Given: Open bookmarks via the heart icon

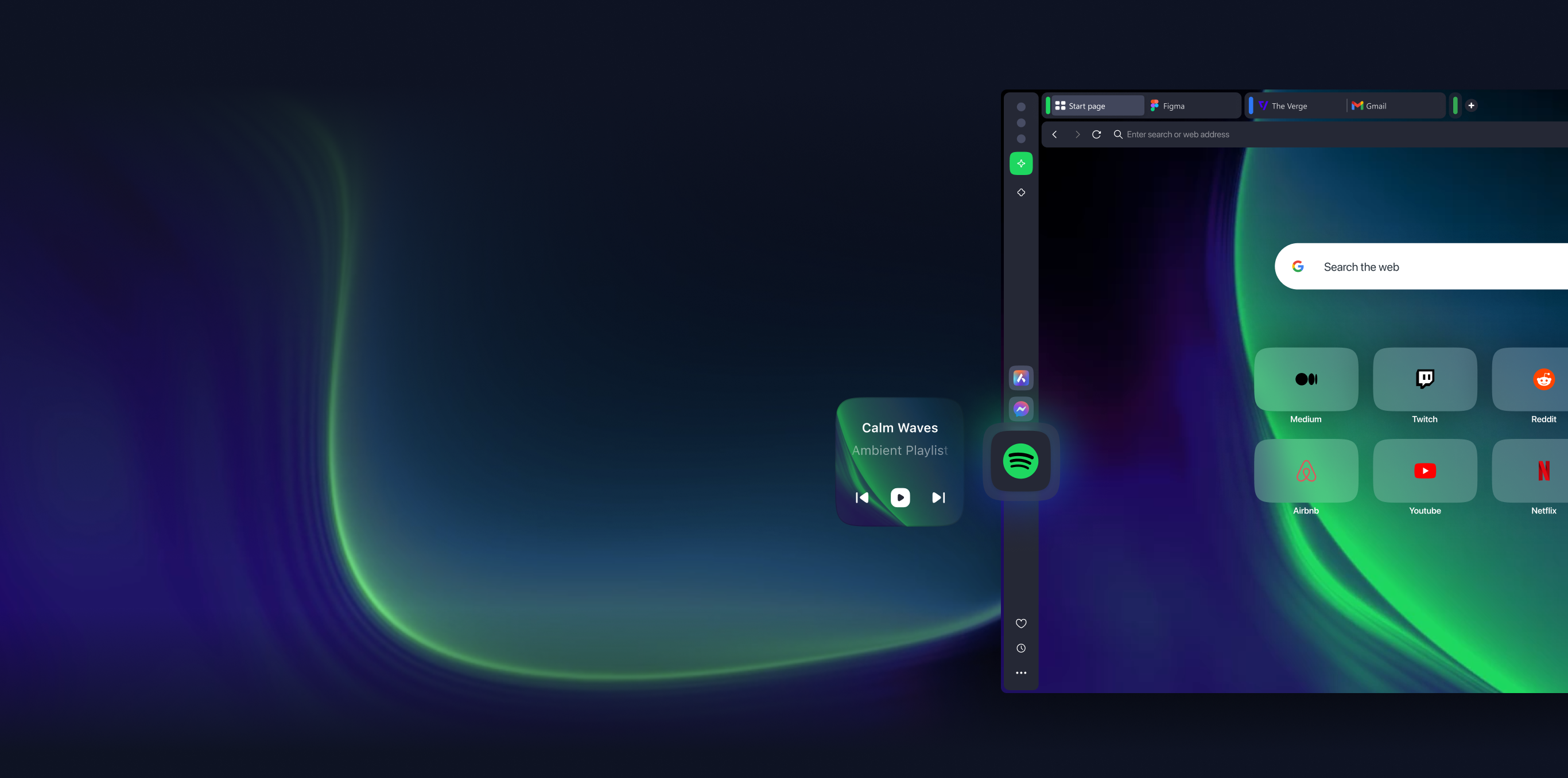Looking at the screenshot, I should [x=1021, y=623].
